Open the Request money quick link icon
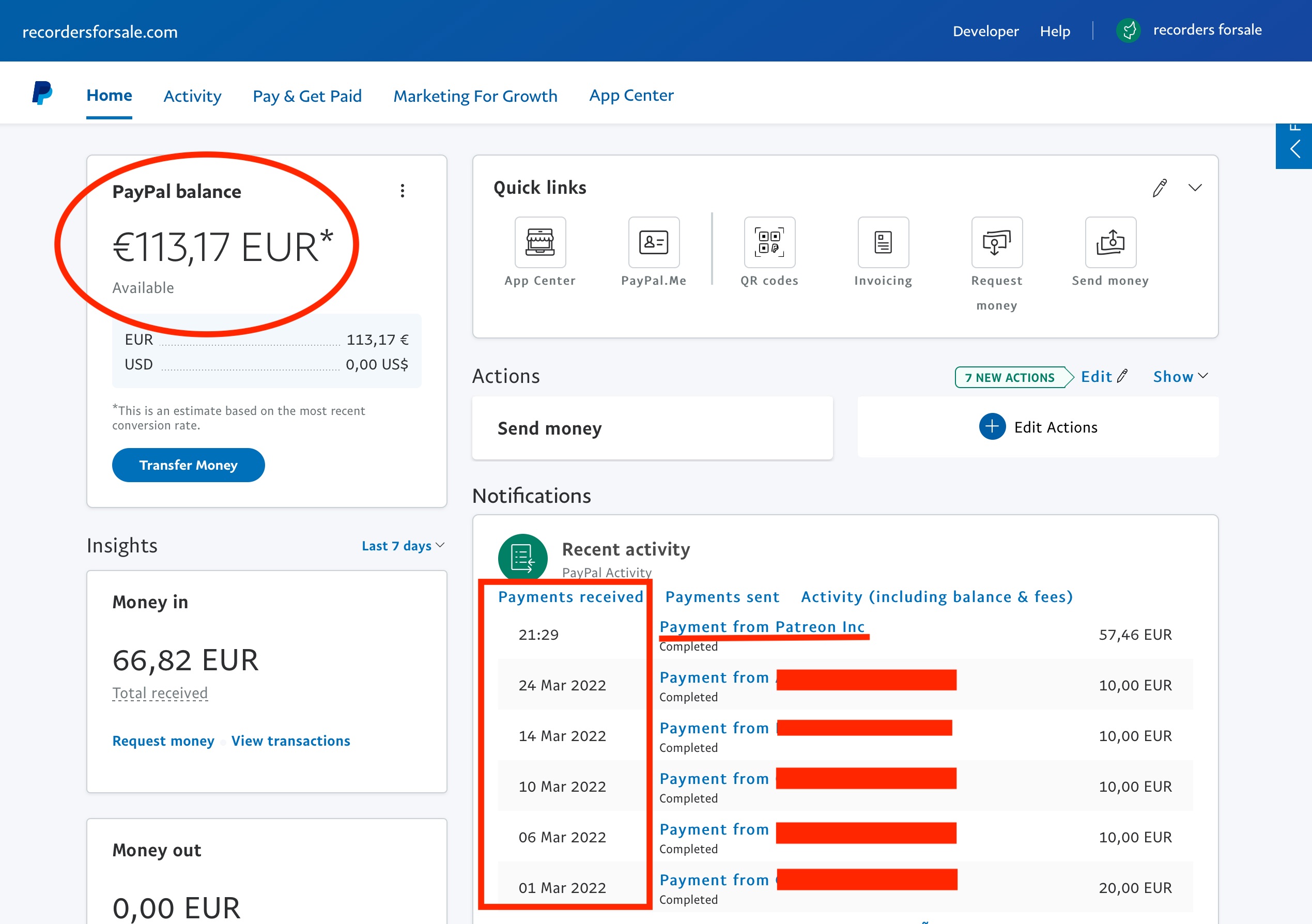The image size is (1312, 924). pyautogui.click(x=996, y=242)
